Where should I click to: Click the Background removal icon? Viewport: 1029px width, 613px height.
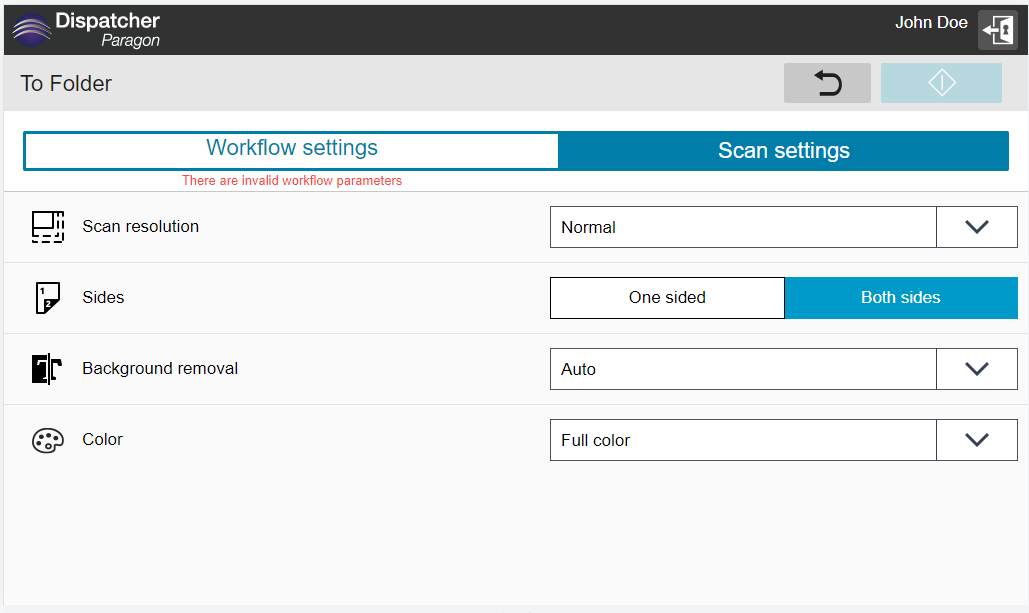(47, 369)
